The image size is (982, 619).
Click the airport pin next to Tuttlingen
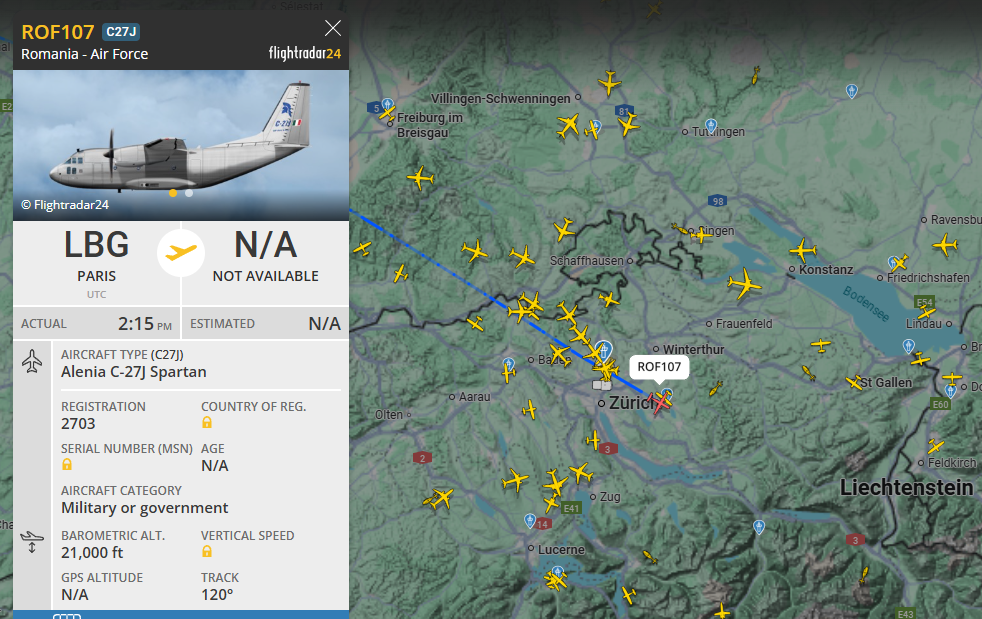[x=710, y=125]
